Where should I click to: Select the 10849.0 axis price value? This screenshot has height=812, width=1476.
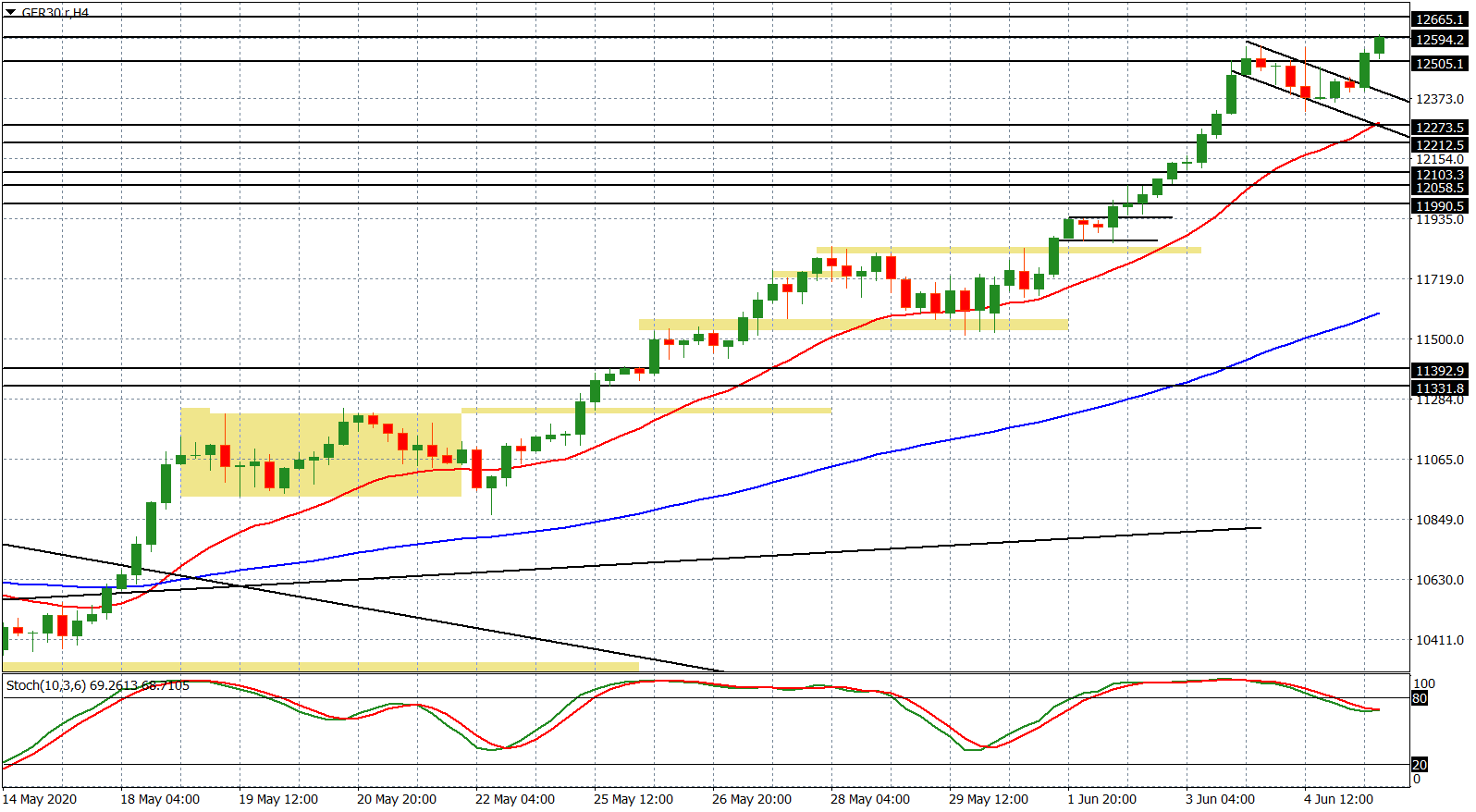click(1440, 520)
